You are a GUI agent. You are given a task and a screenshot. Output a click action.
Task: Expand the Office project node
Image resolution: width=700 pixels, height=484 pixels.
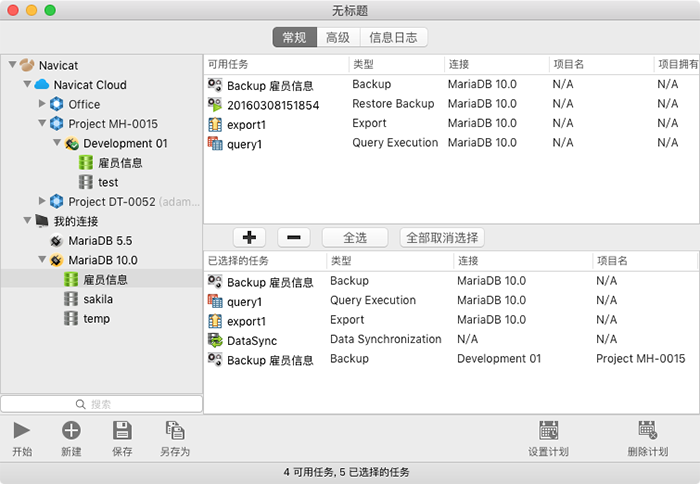coord(42,104)
